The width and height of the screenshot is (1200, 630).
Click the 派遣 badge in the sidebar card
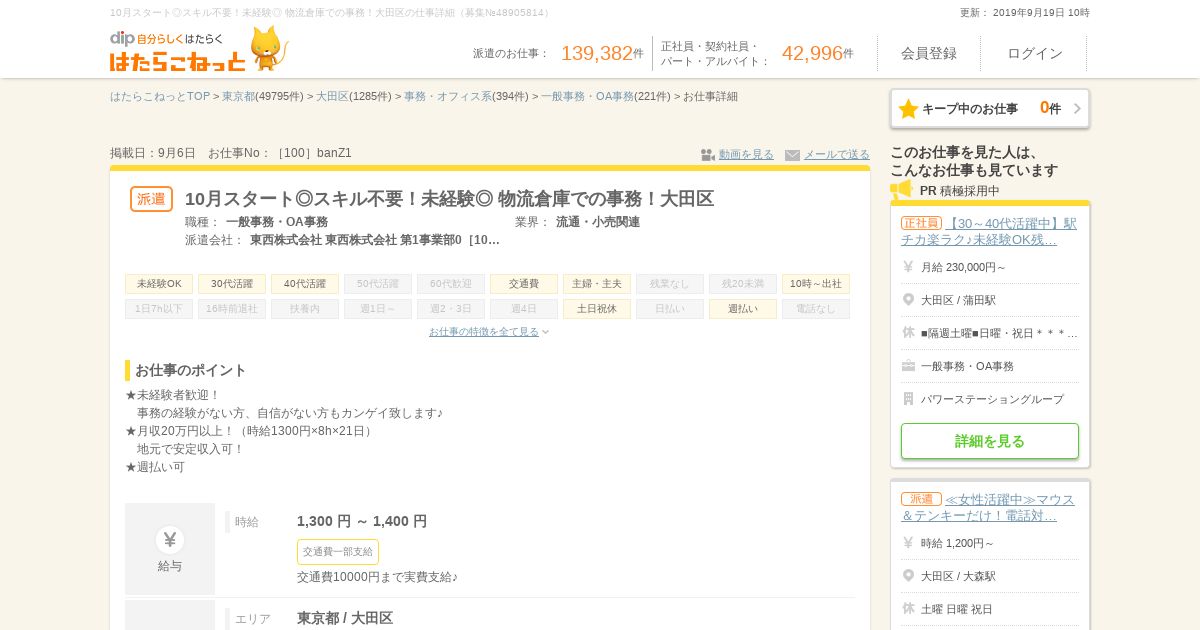tap(921, 499)
